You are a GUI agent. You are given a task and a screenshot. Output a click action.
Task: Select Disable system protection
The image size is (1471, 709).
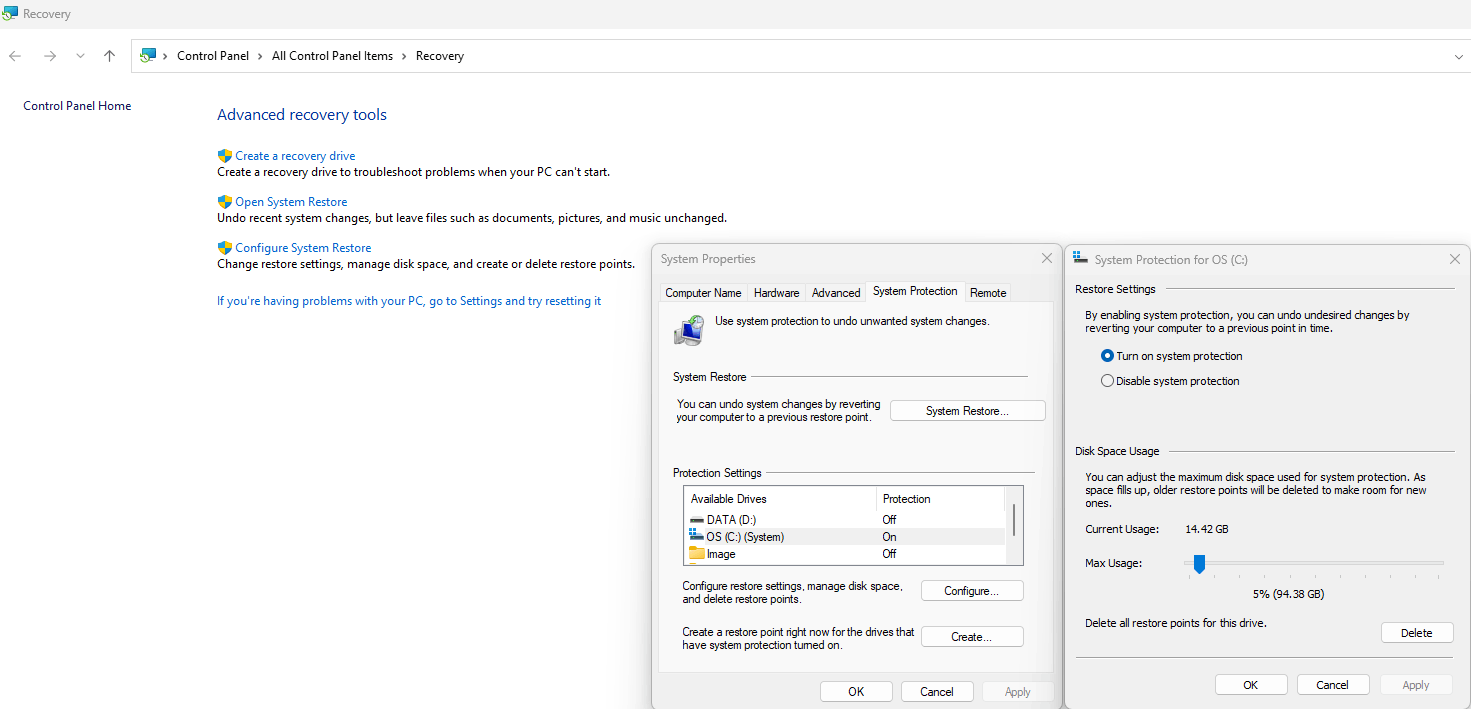coord(1107,380)
